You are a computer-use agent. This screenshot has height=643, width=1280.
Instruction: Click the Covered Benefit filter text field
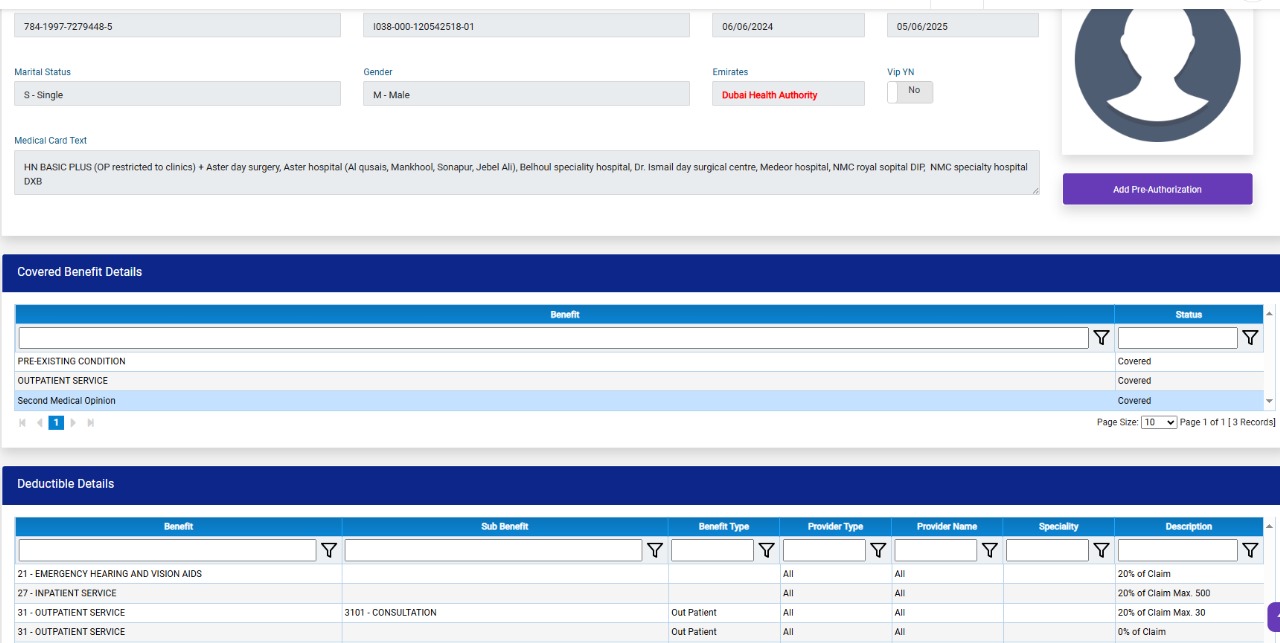click(x=552, y=338)
